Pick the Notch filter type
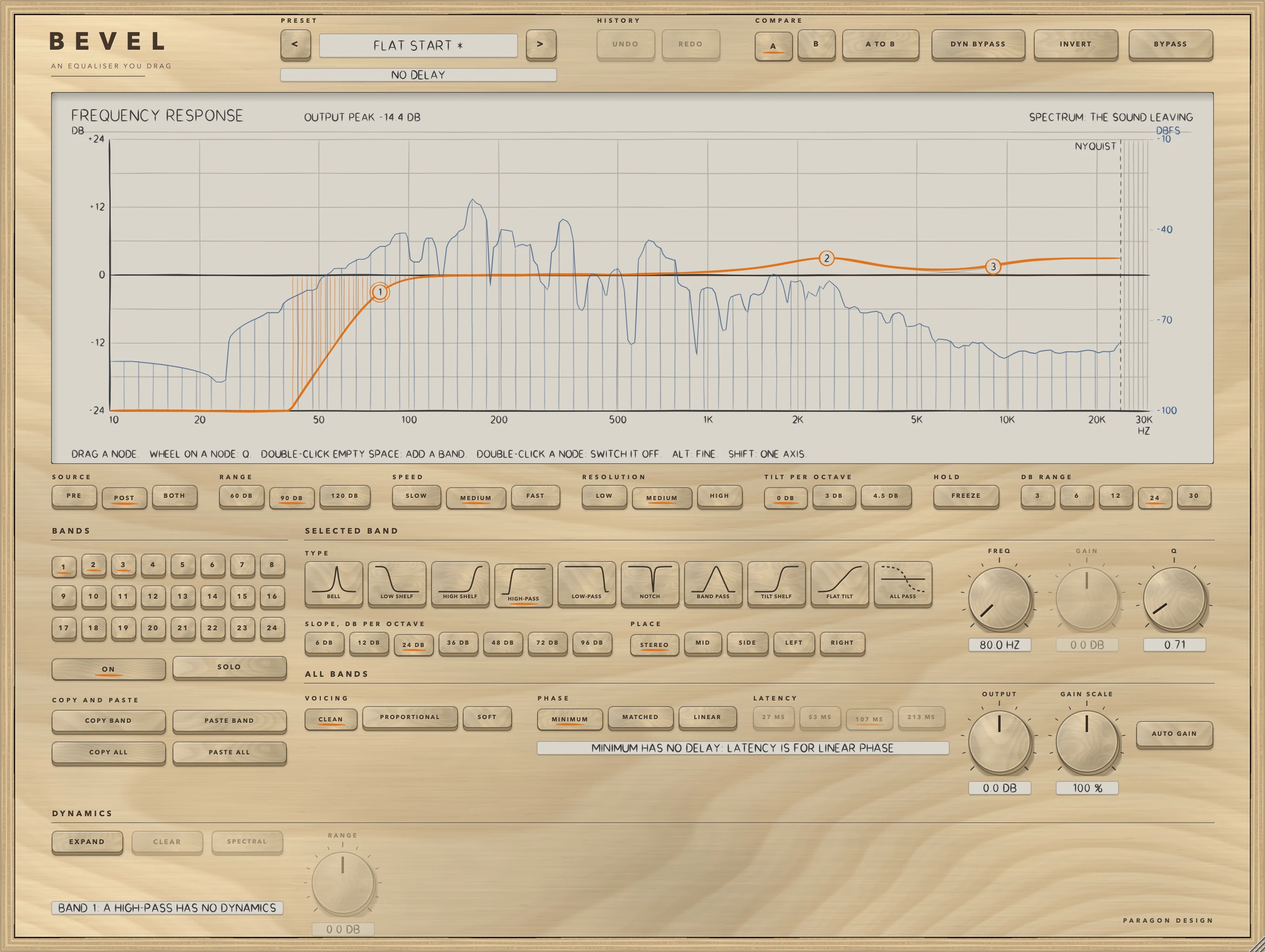The width and height of the screenshot is (1265, 952). click(650, 583)
